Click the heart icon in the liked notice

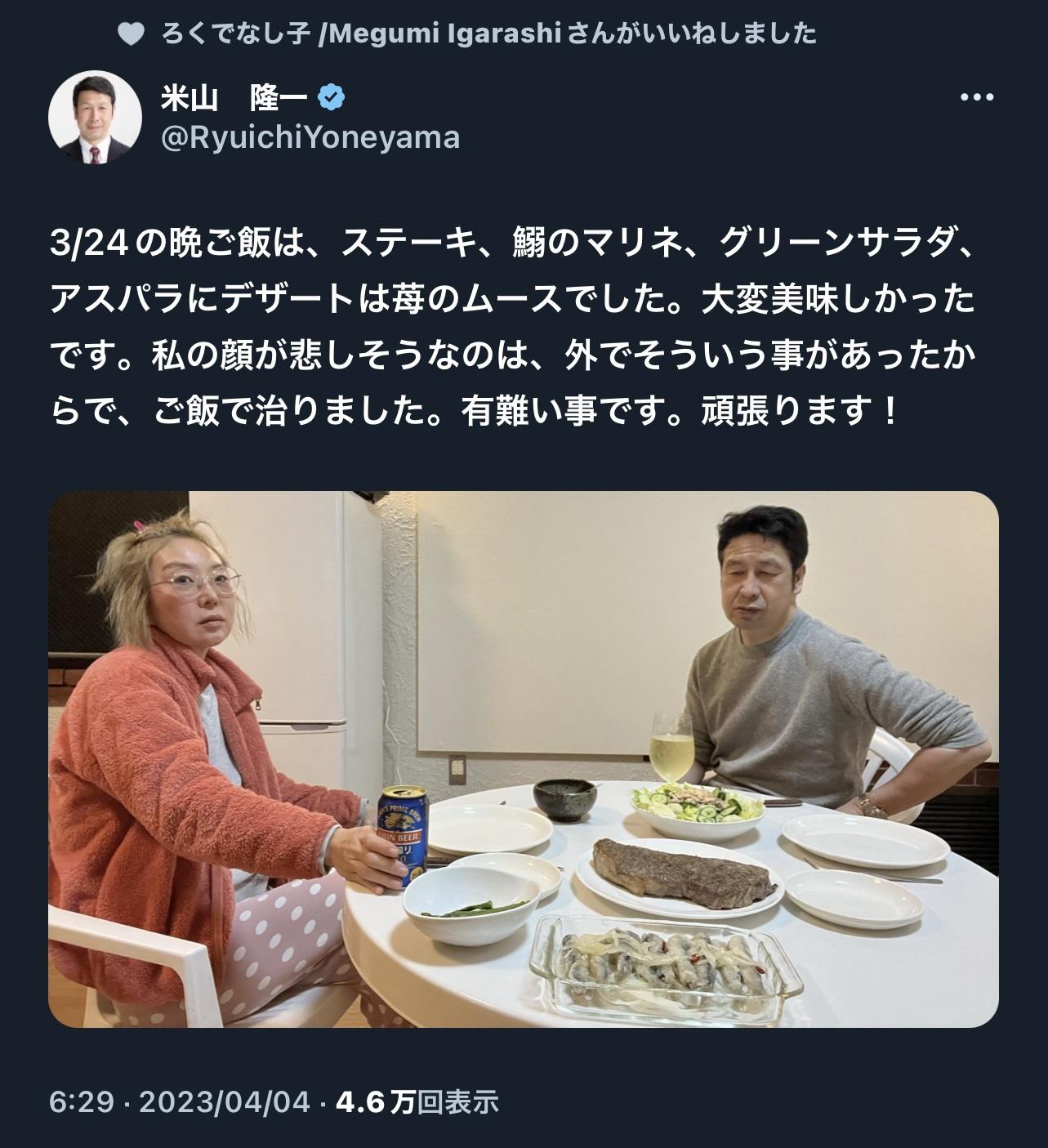tap(130, 34)
